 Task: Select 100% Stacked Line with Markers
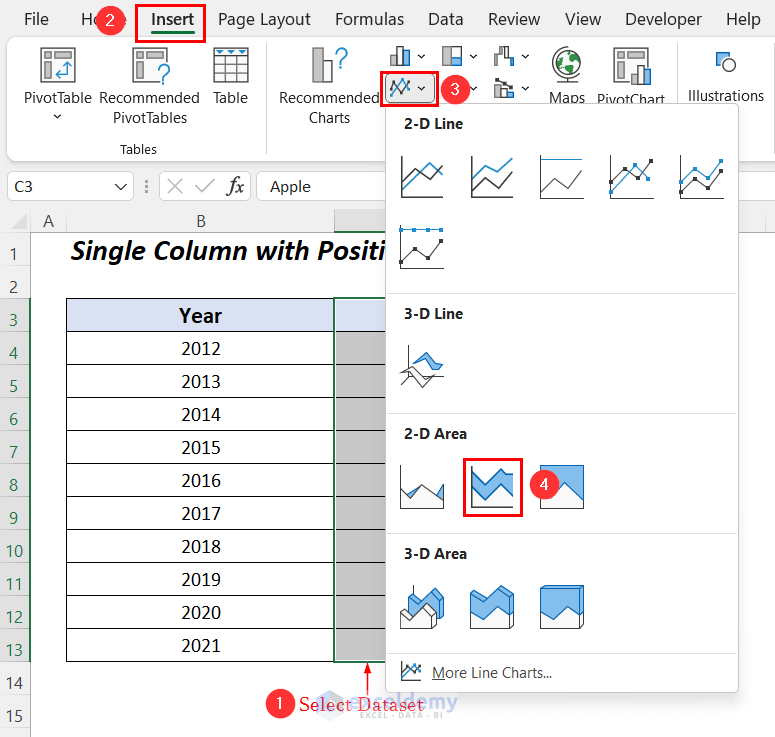click(x=422, y=247)
